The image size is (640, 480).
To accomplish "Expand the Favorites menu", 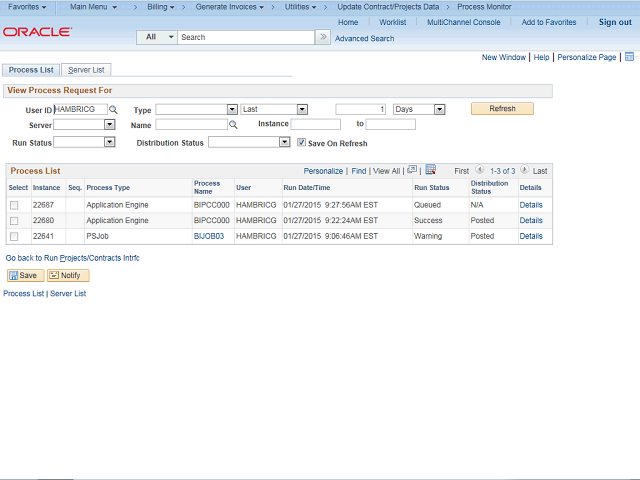I will pyautogui.click(x=27, y=7).
